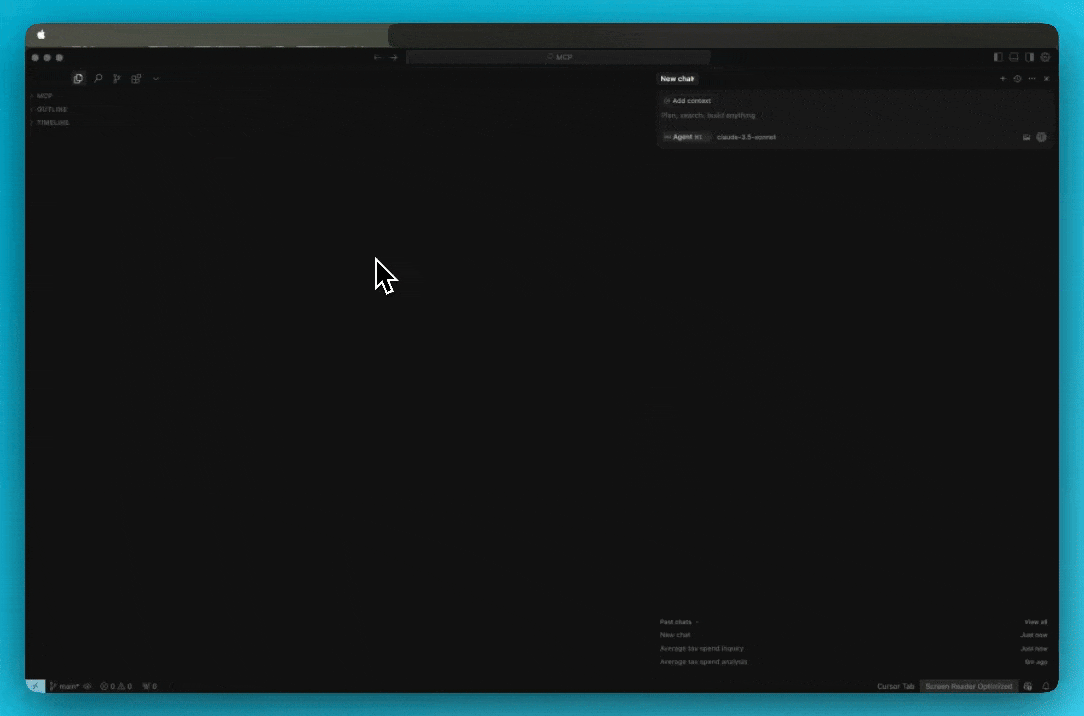
Task: Click the Add context button
Action: tap(688, 101)
